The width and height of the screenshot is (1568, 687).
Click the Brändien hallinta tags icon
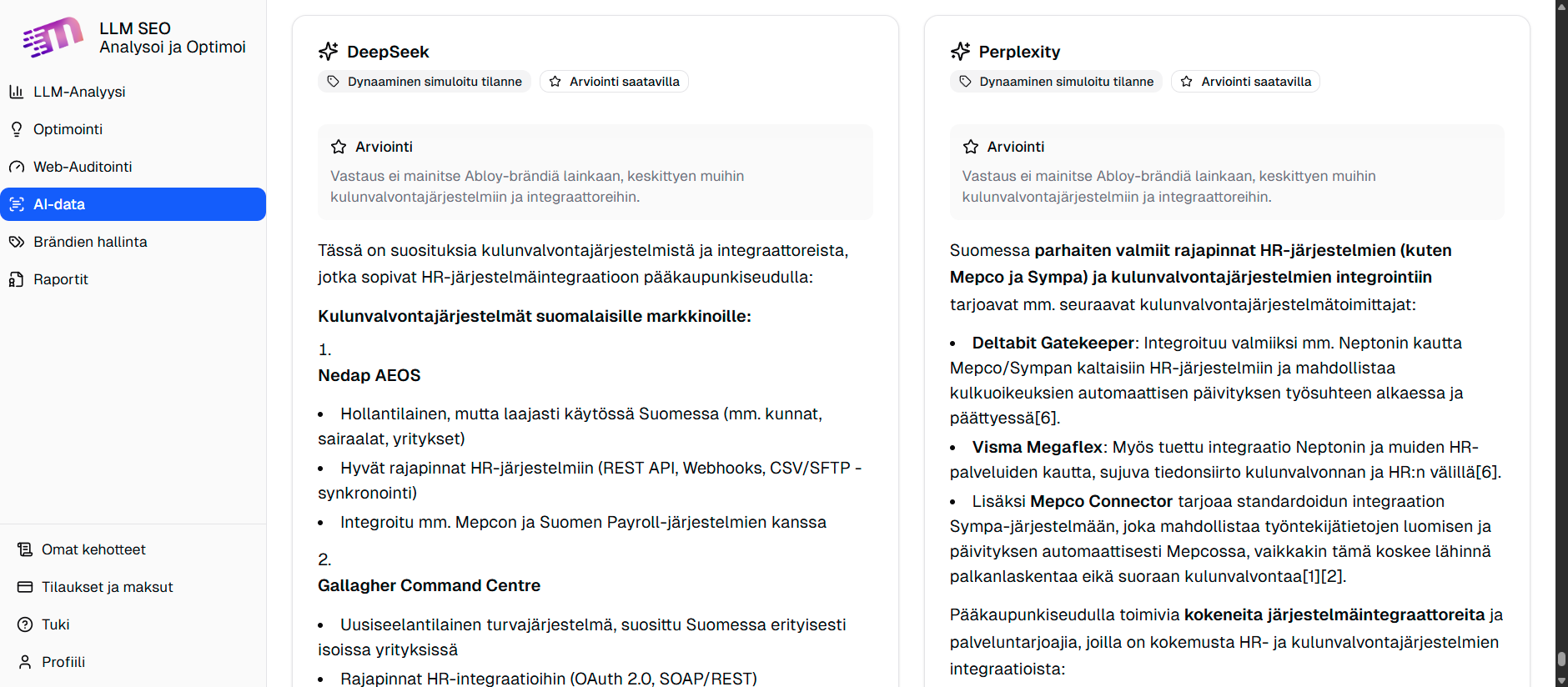tap(16, 242)
